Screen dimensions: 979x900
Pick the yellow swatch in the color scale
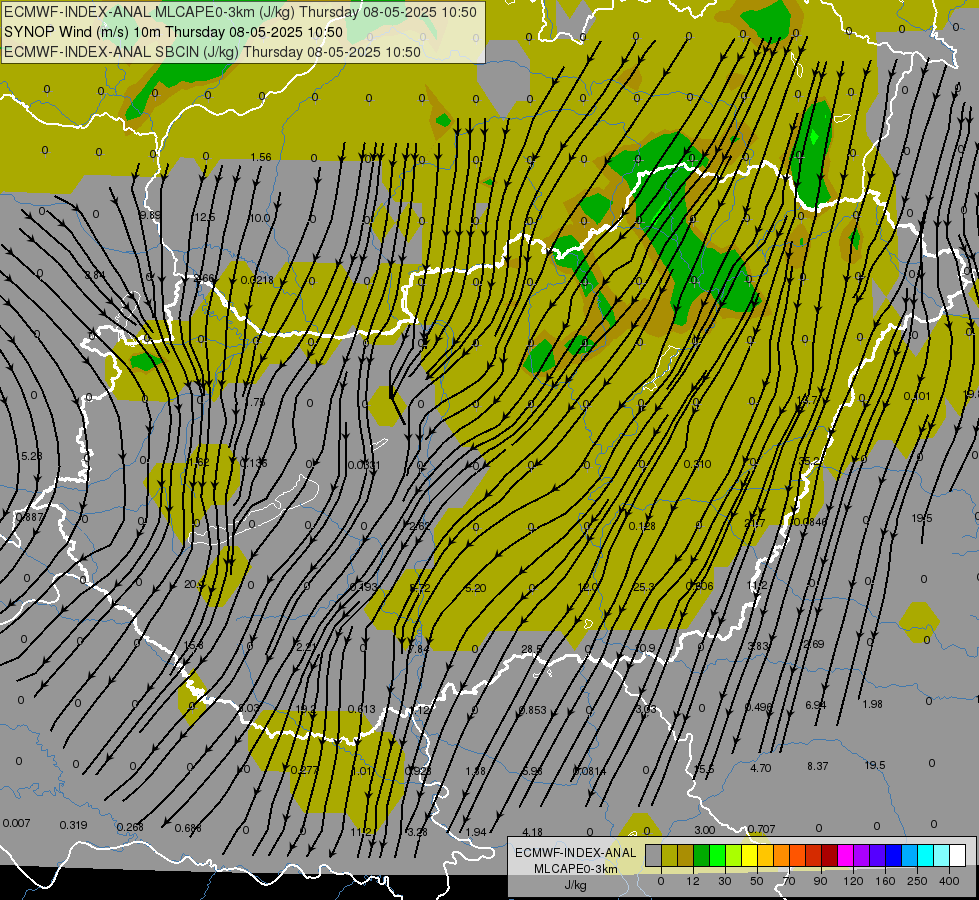click(749, 856)
